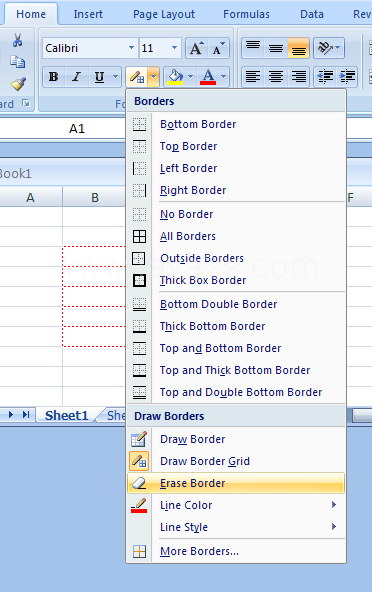
Task: Open the Borders dropdown arrow
Action: tap(153, 77)
